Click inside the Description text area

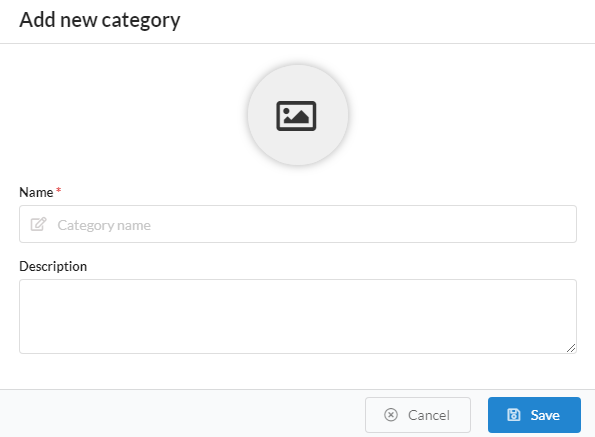tap(298, 317)
